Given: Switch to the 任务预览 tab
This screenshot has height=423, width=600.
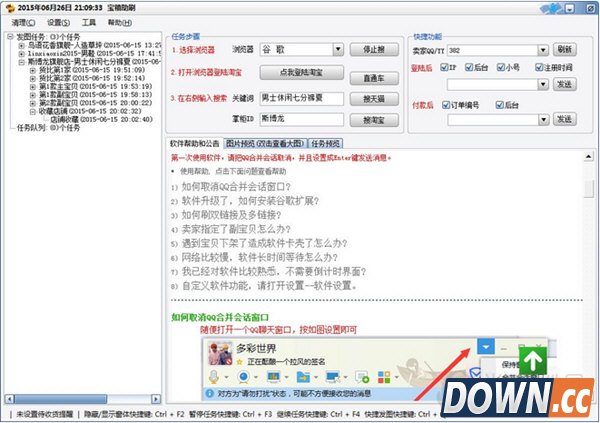Looking at the screenshot, I should point(325,144).
